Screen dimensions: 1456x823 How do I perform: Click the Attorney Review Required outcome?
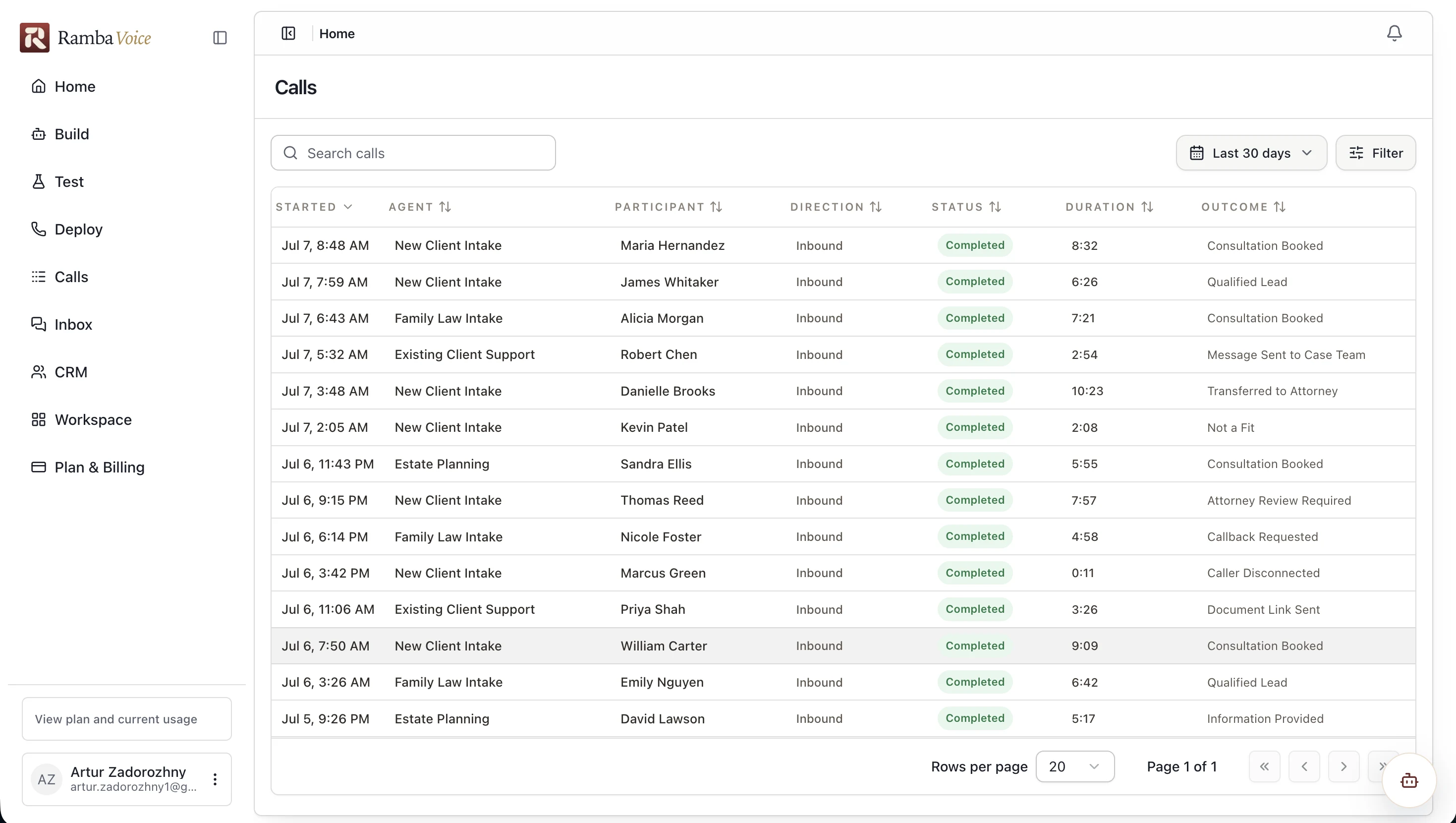click(1279, 500)
